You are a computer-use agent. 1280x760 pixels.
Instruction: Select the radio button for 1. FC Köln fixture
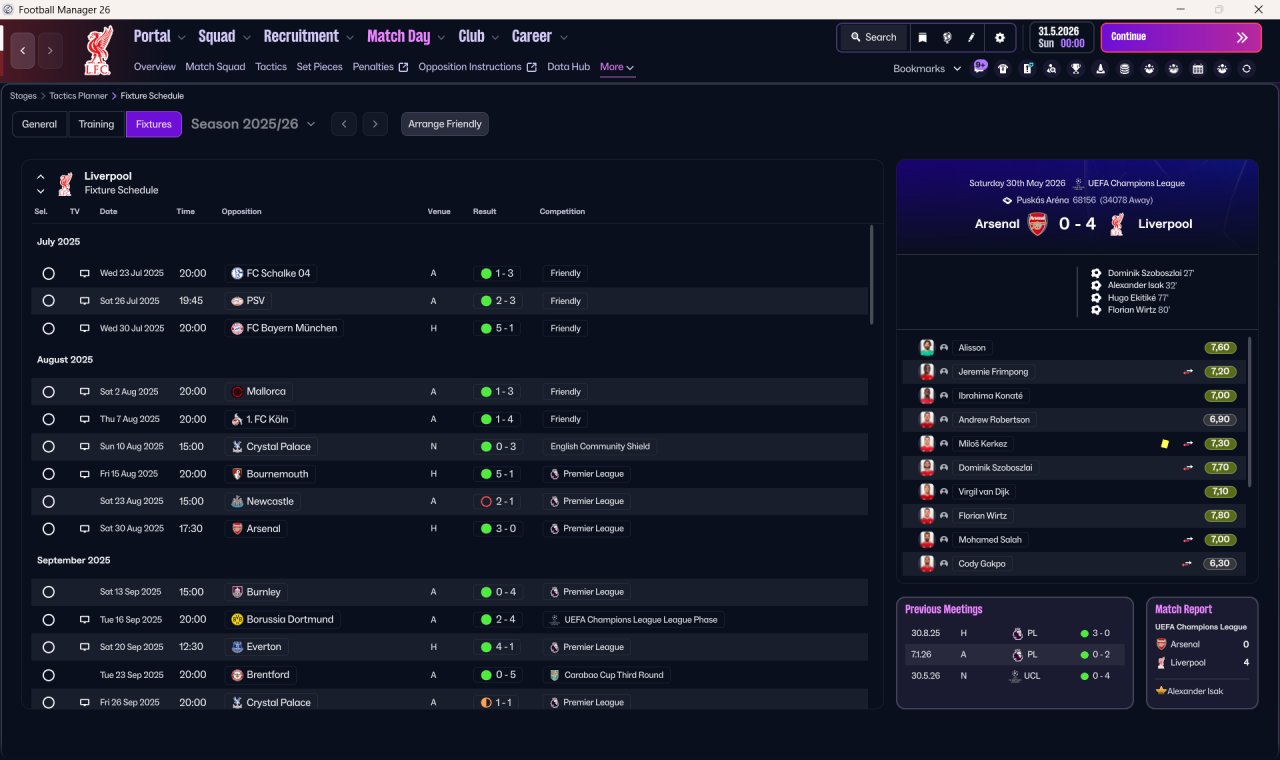coord(48,419)
